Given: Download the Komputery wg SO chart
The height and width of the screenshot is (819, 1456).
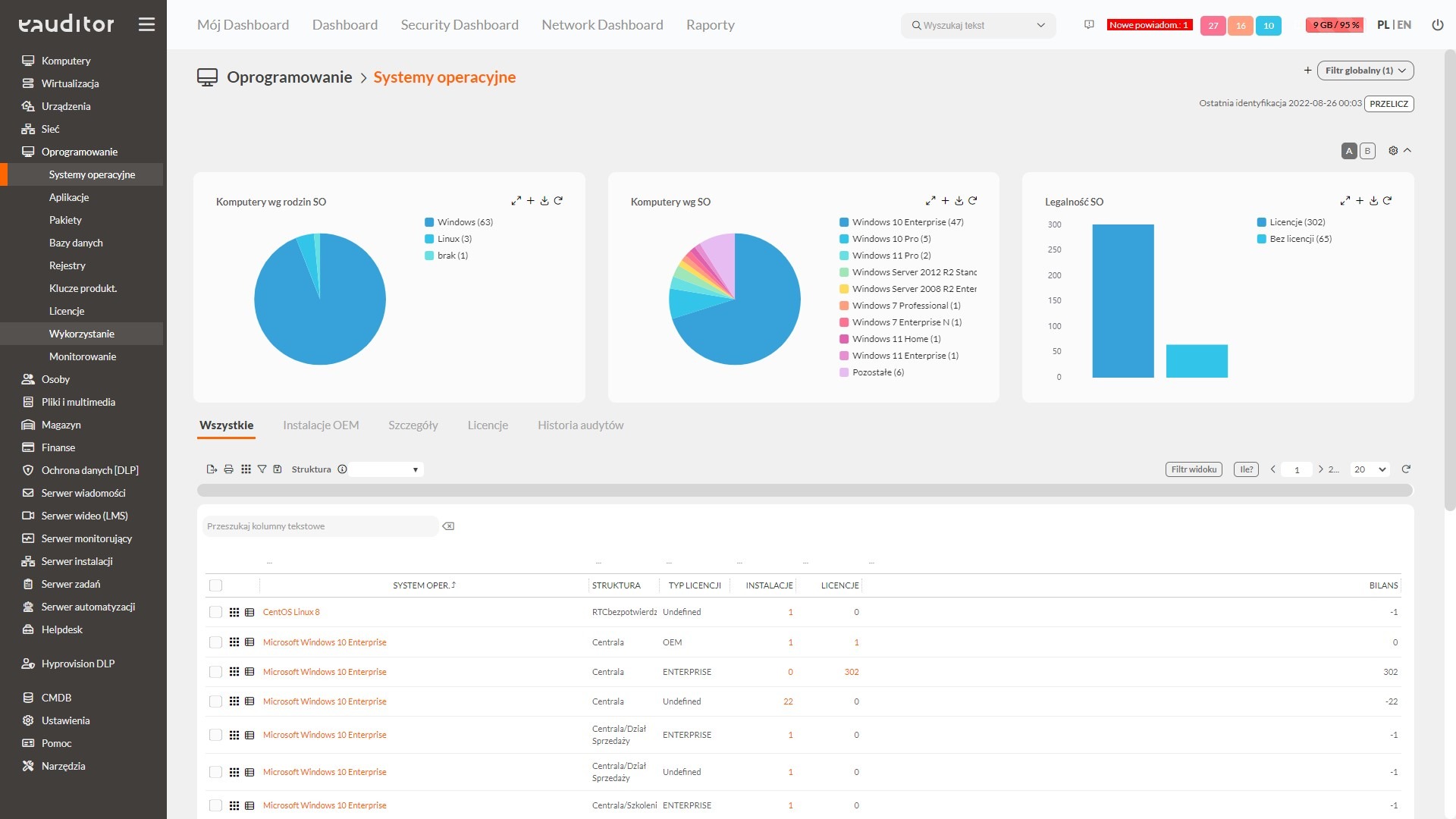Looking at the screenshot, I should [959, 201].
